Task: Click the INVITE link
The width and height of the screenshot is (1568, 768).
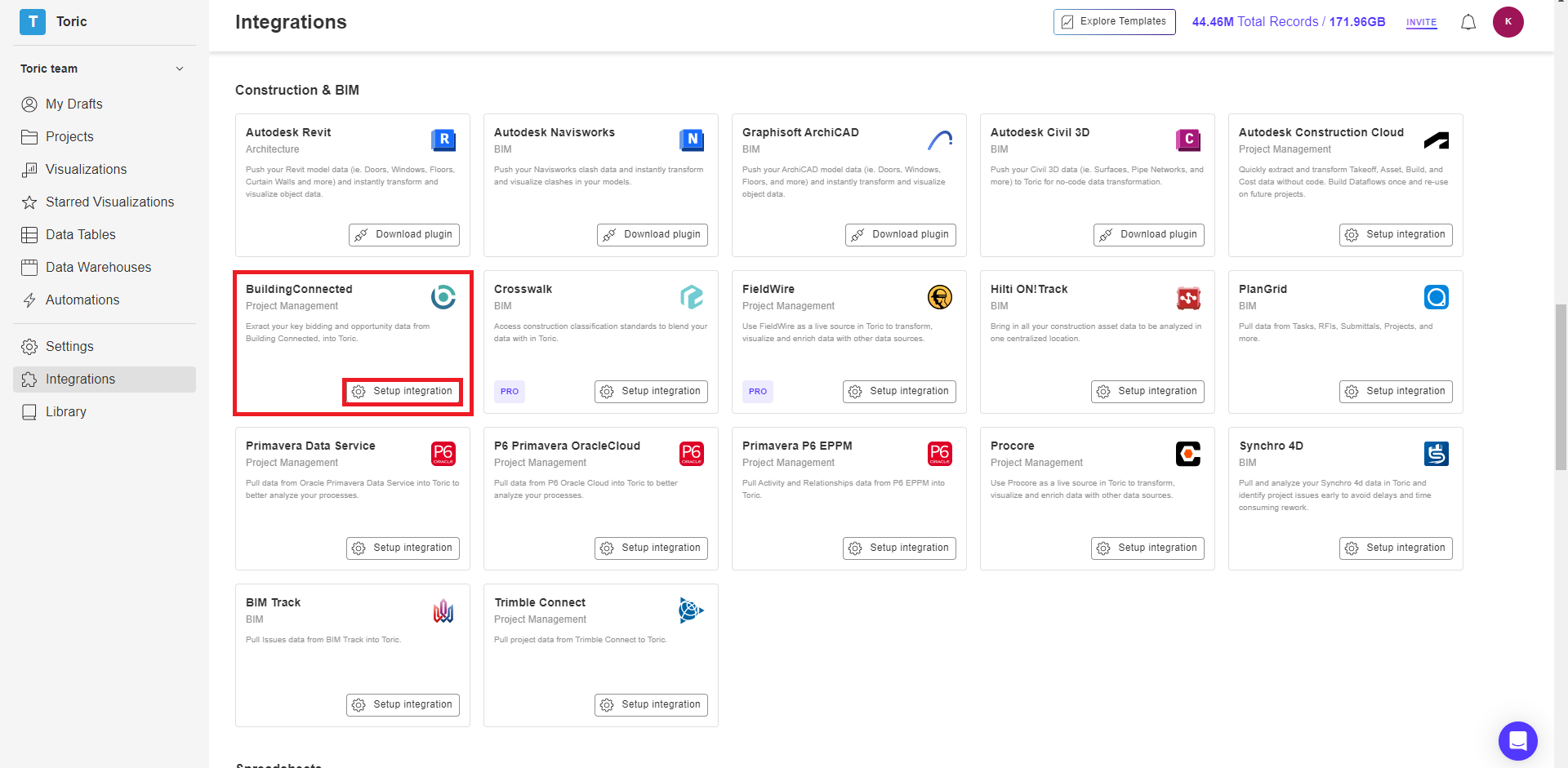Action: point(1421,23)
